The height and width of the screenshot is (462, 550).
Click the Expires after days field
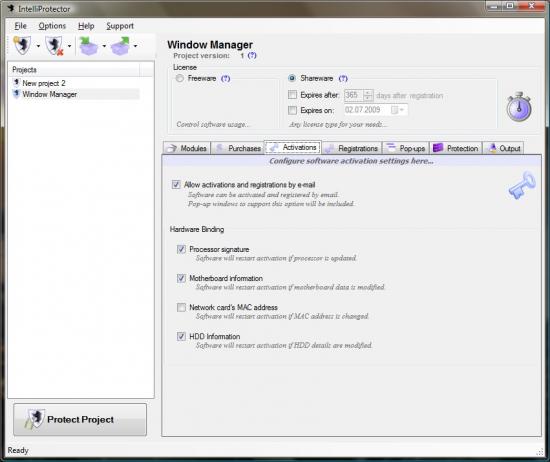click(354, 95)
